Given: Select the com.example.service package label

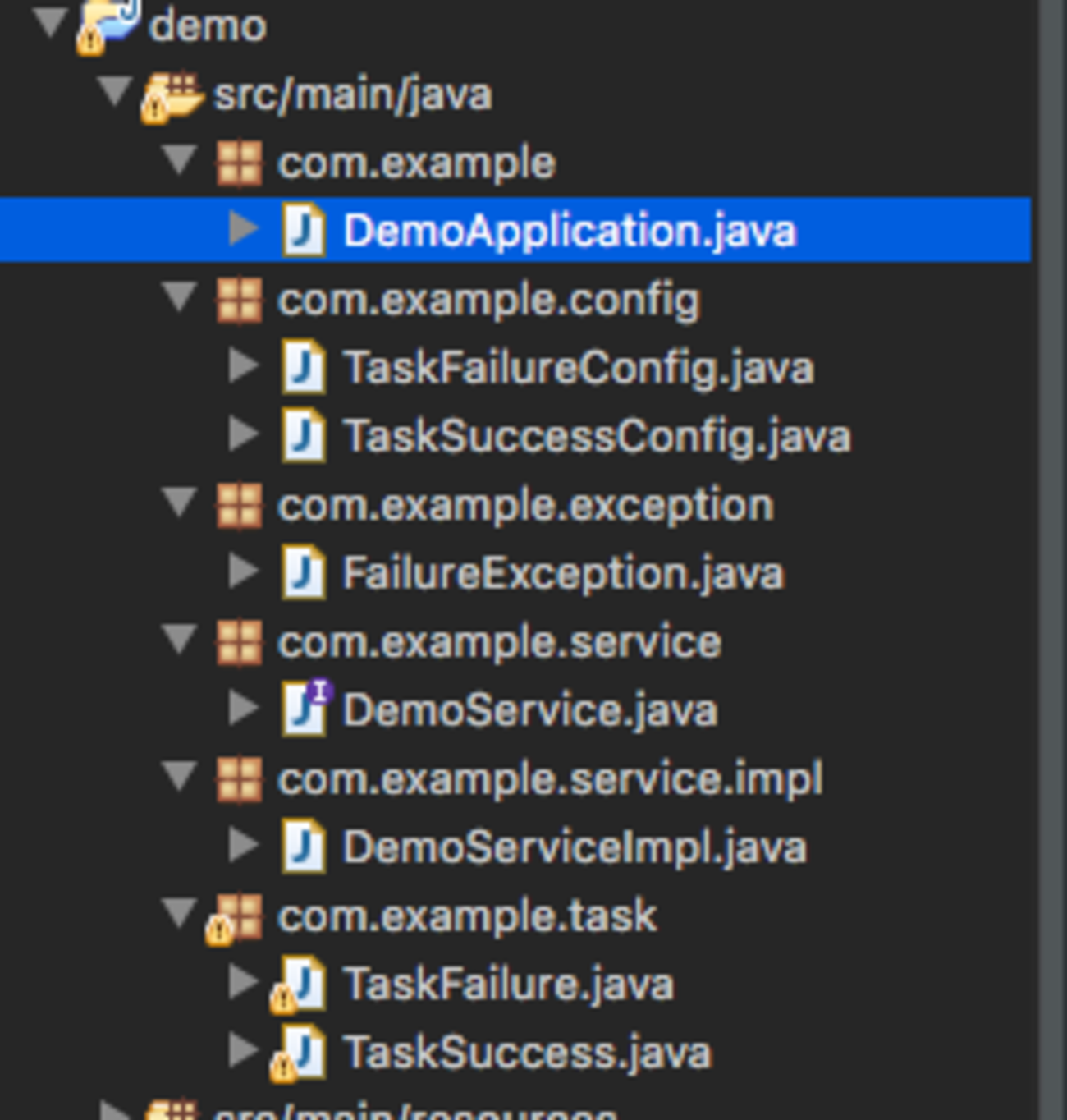Looking at the screenshot, I should tap(499, 643).
